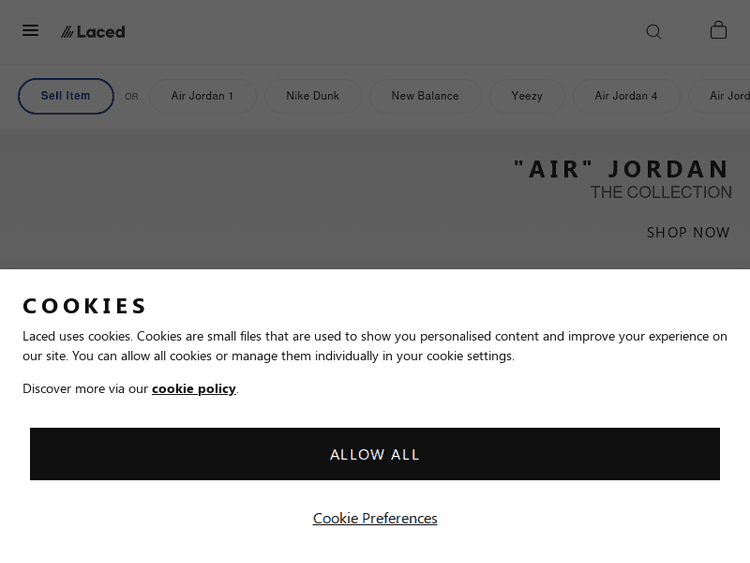Open the shopping bag

pos(718,31)
